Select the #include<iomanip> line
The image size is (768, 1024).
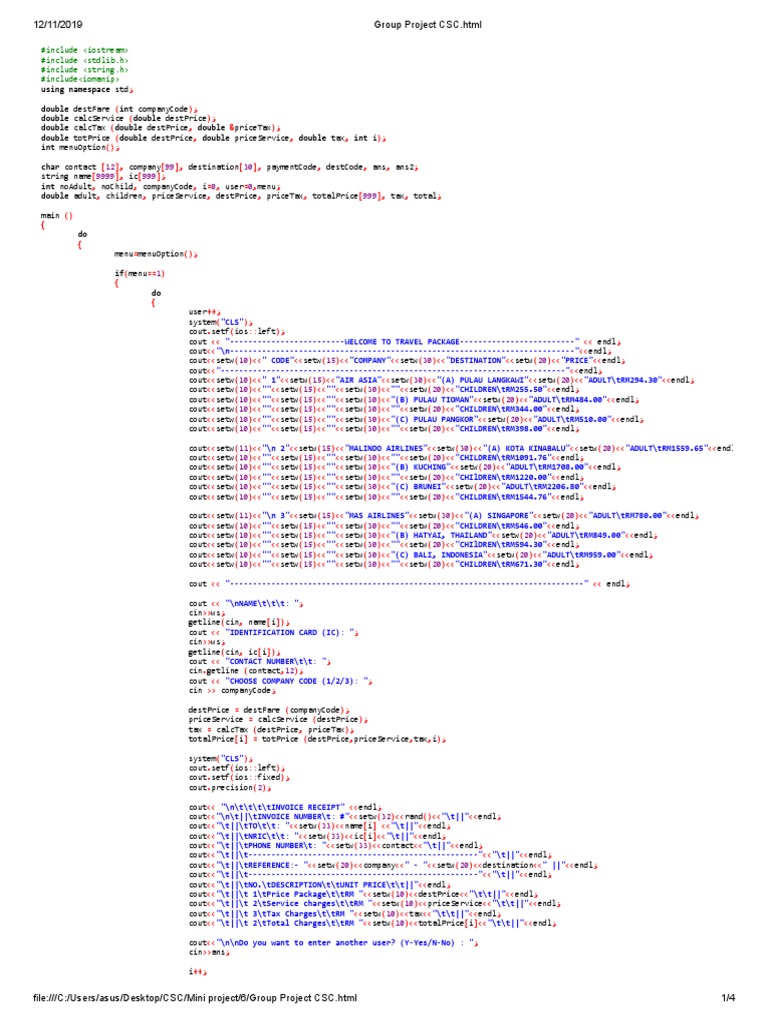[x=80, y=80]
